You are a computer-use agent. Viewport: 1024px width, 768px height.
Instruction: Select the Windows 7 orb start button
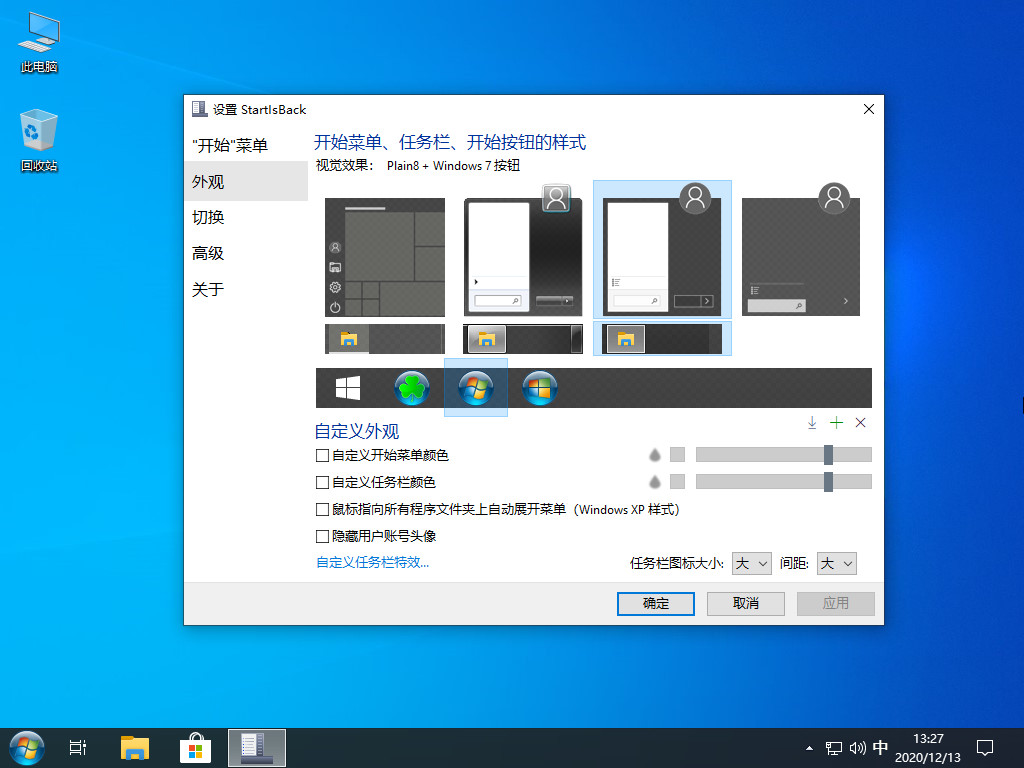click(476, 388)
